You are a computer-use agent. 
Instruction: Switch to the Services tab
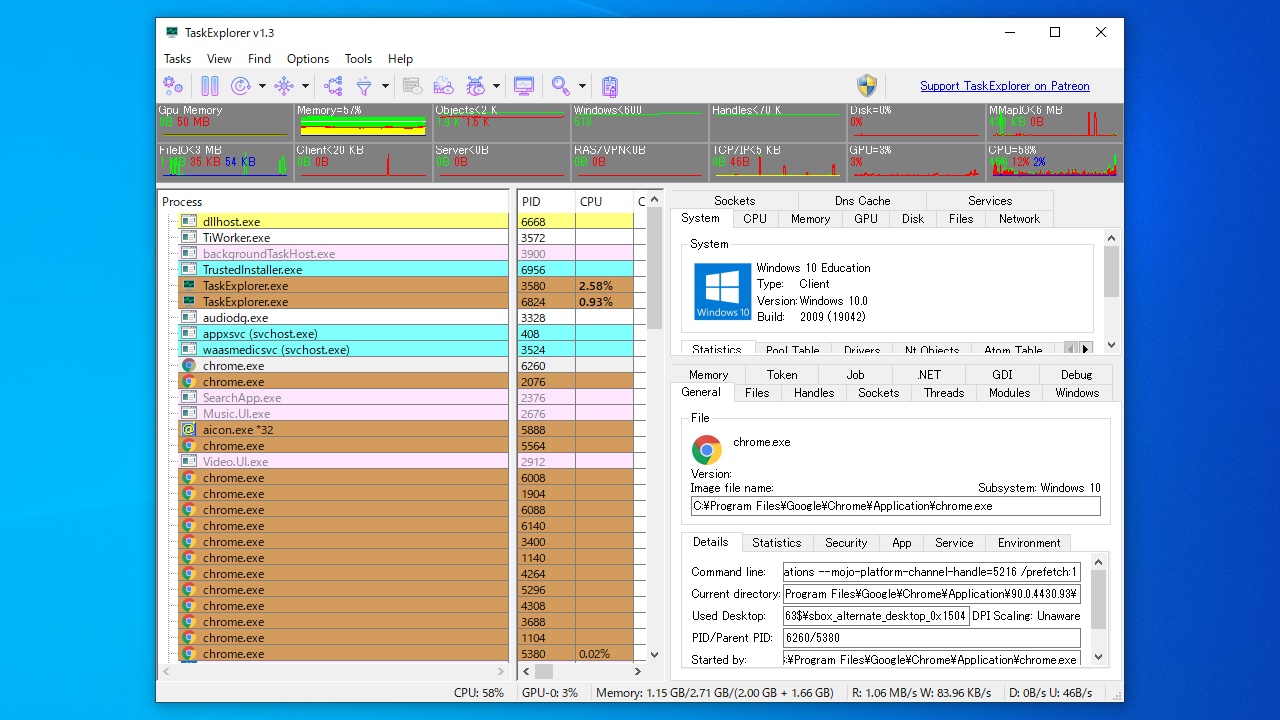tap(990, 201)
